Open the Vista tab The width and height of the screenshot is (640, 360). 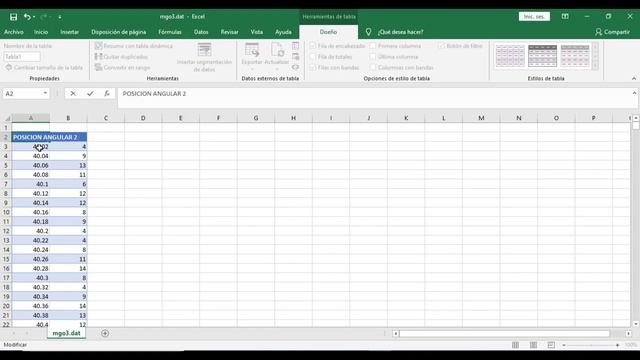(257, 32)
